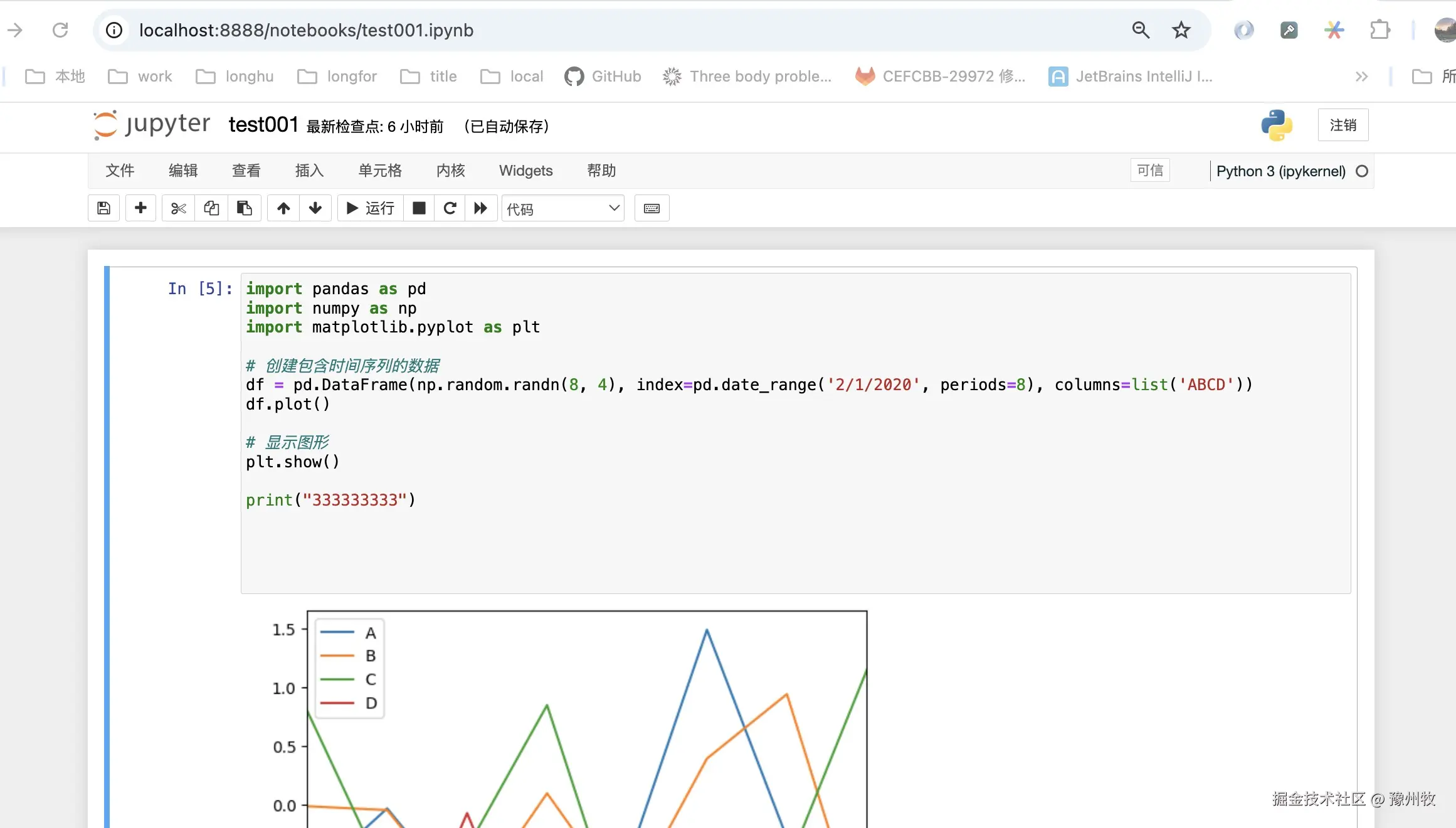Image resolution: width=1456 pixels, height=828 pixels.
Task: Expand hidden bookmarks with double chevron
Action: [x=1361, y=77]
